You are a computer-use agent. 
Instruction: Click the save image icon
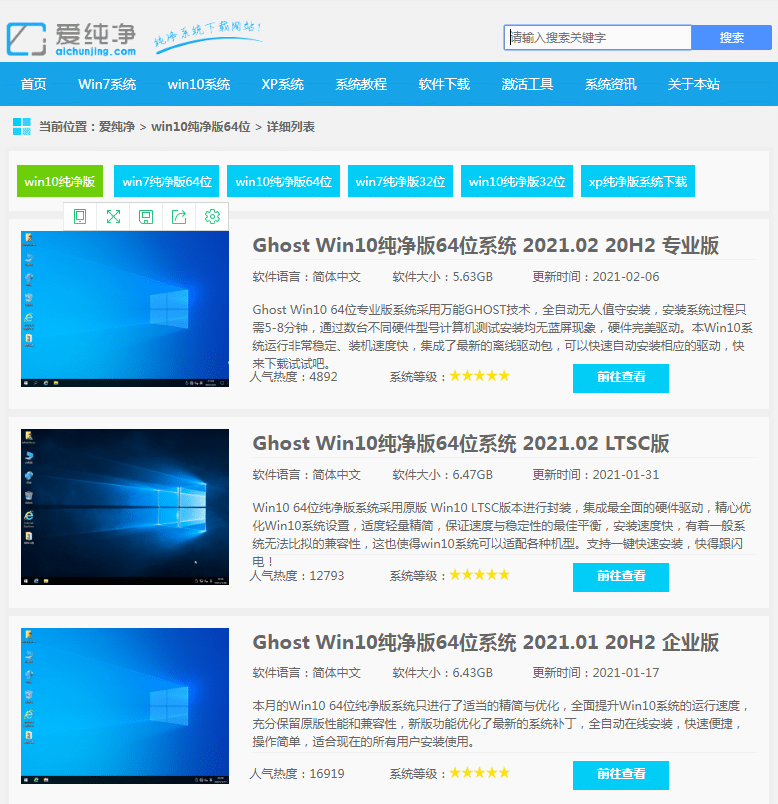[146, 216]
